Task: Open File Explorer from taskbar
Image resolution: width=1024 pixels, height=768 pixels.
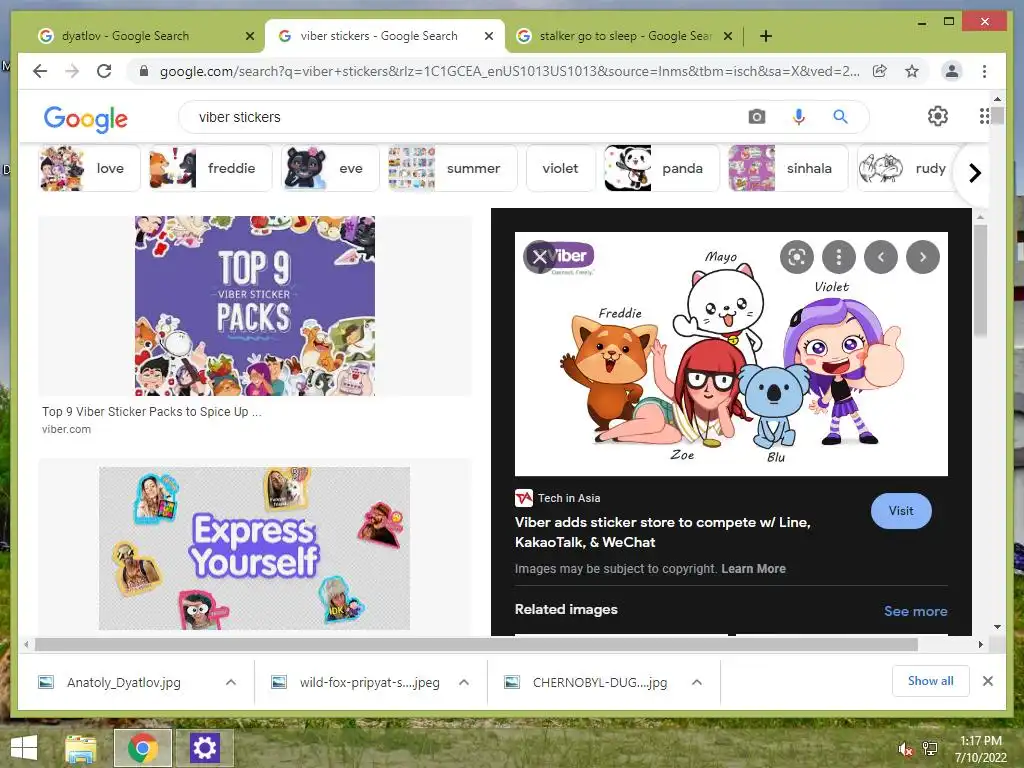Action: click(x=81, y=748)
